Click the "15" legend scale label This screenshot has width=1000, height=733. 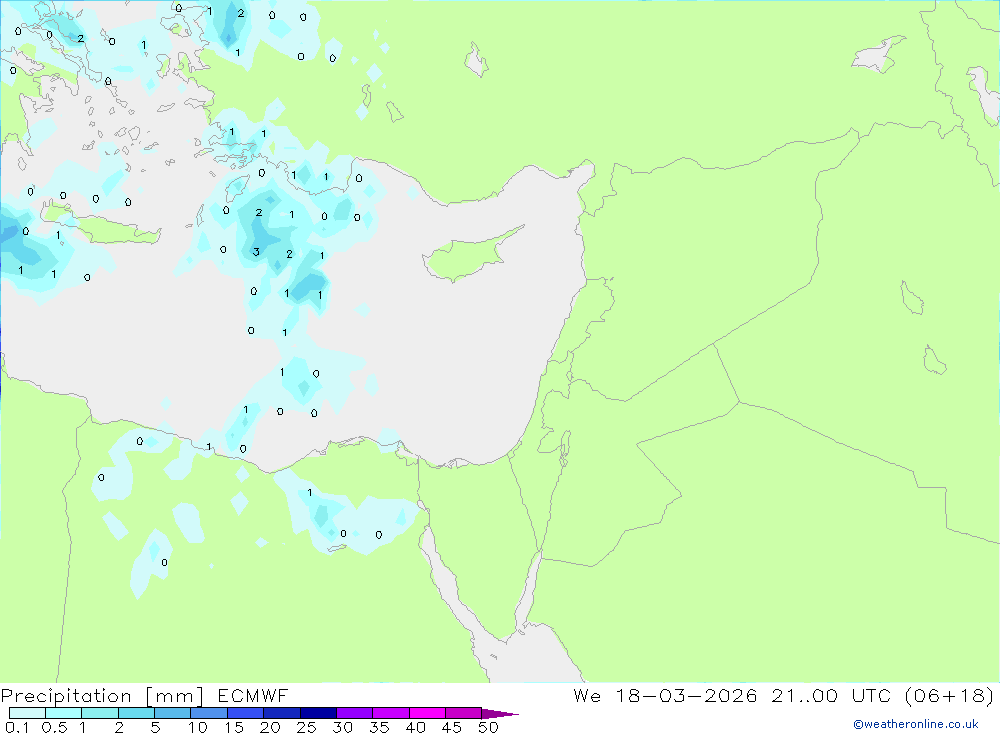click(x=234, y=727)
